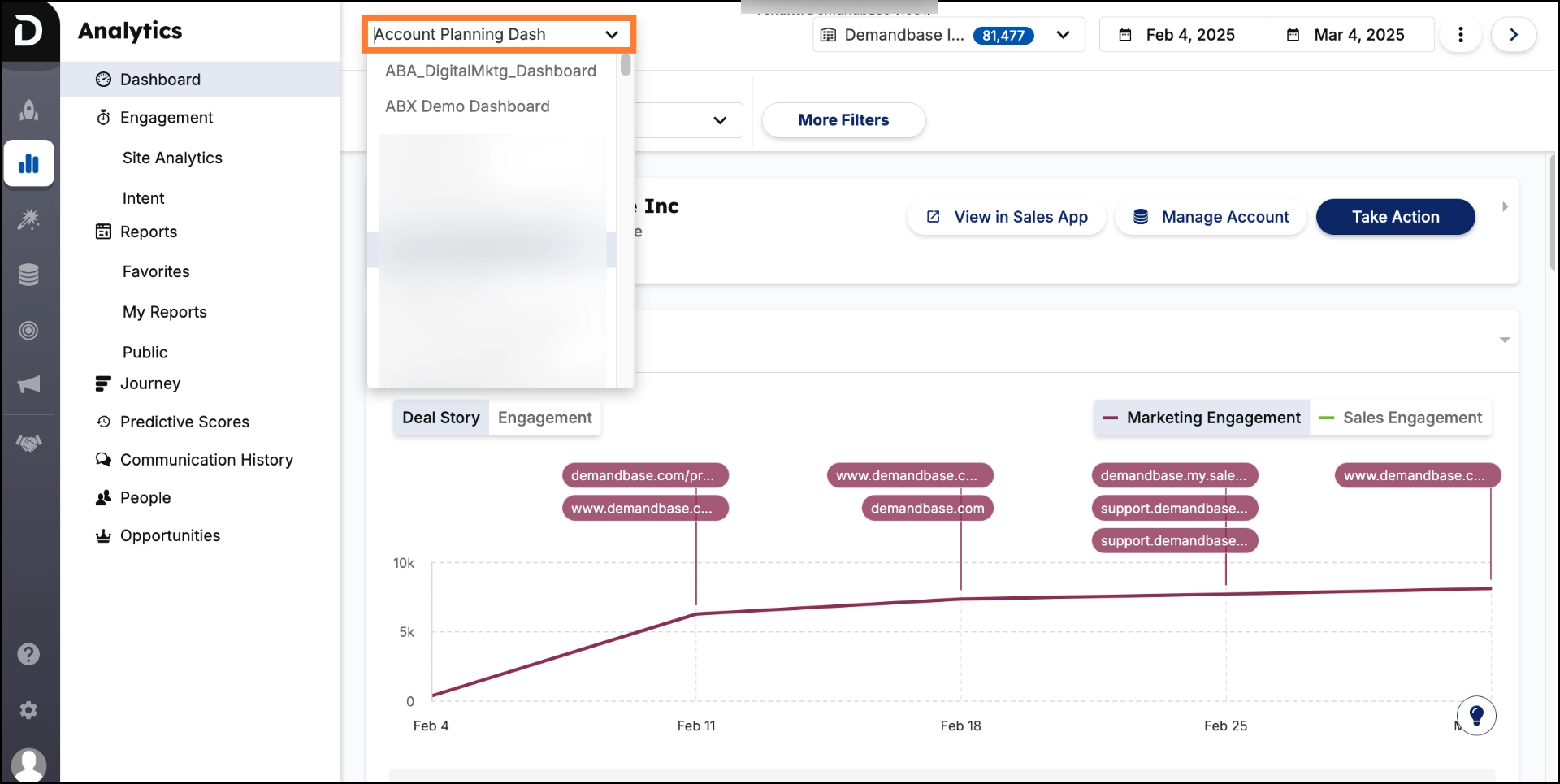Open the Demandbase list dropdown chevron
The height and width of the screenshot is (784, 1560).
click(x=1064, y=35)
